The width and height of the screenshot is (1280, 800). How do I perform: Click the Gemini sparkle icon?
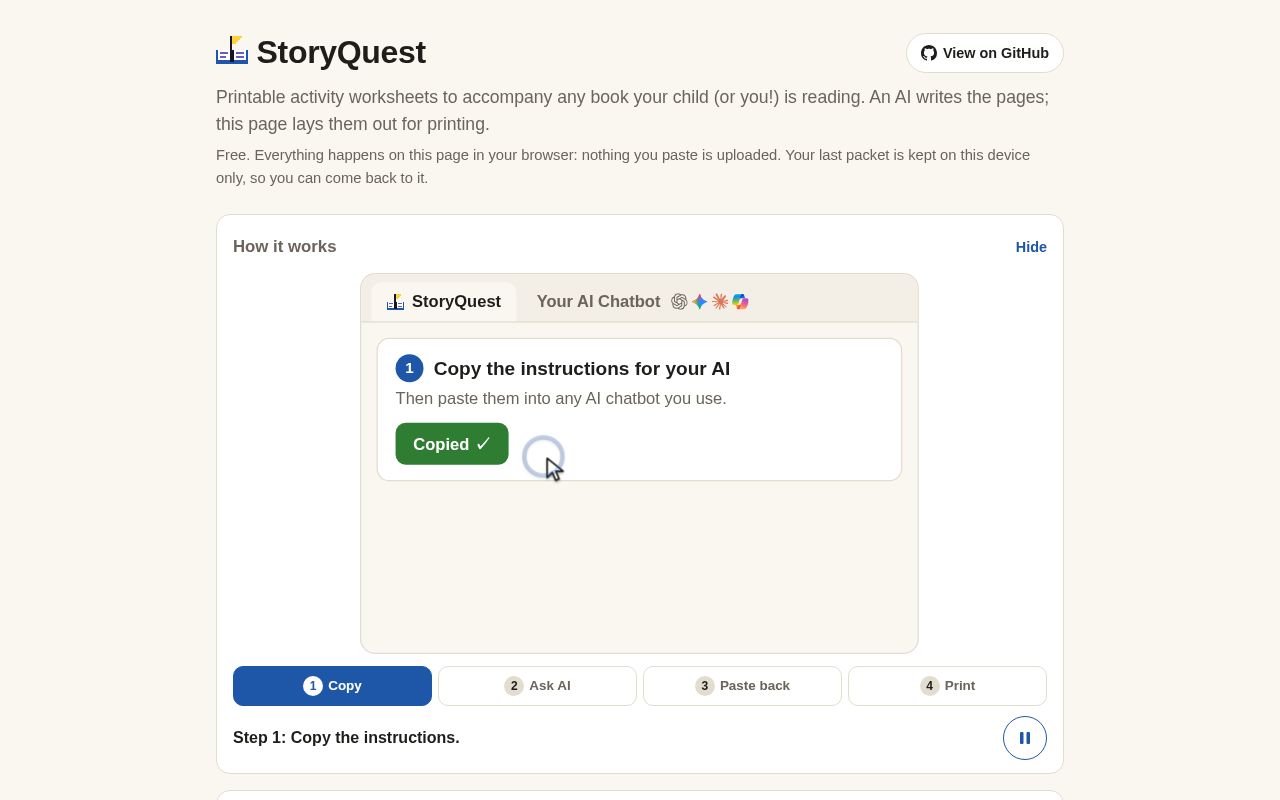click(x=700, y=302)
